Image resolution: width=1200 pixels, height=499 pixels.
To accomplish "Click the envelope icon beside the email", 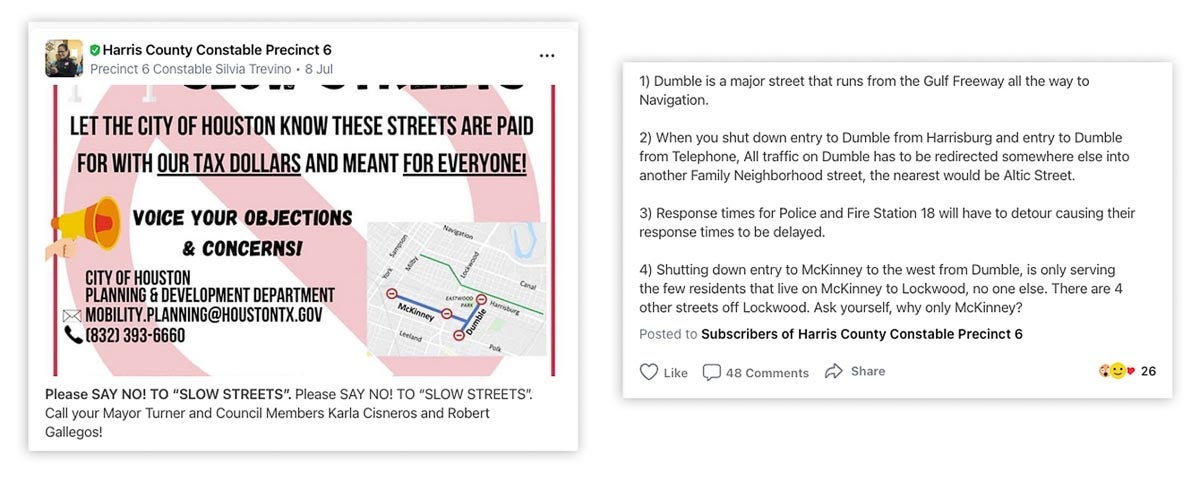I will [x=72, y=315].
